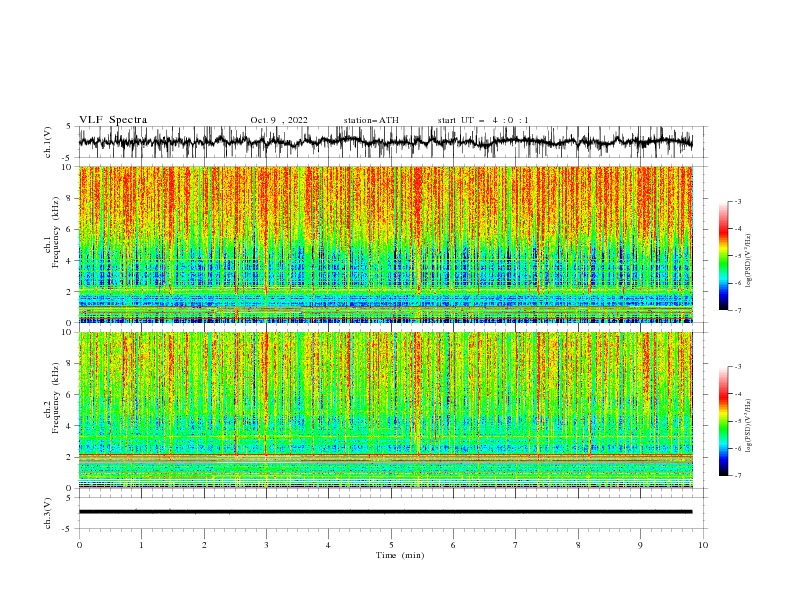
Task: Click the ch.2 spectrogram color scale bar
Action: point(723,421)
